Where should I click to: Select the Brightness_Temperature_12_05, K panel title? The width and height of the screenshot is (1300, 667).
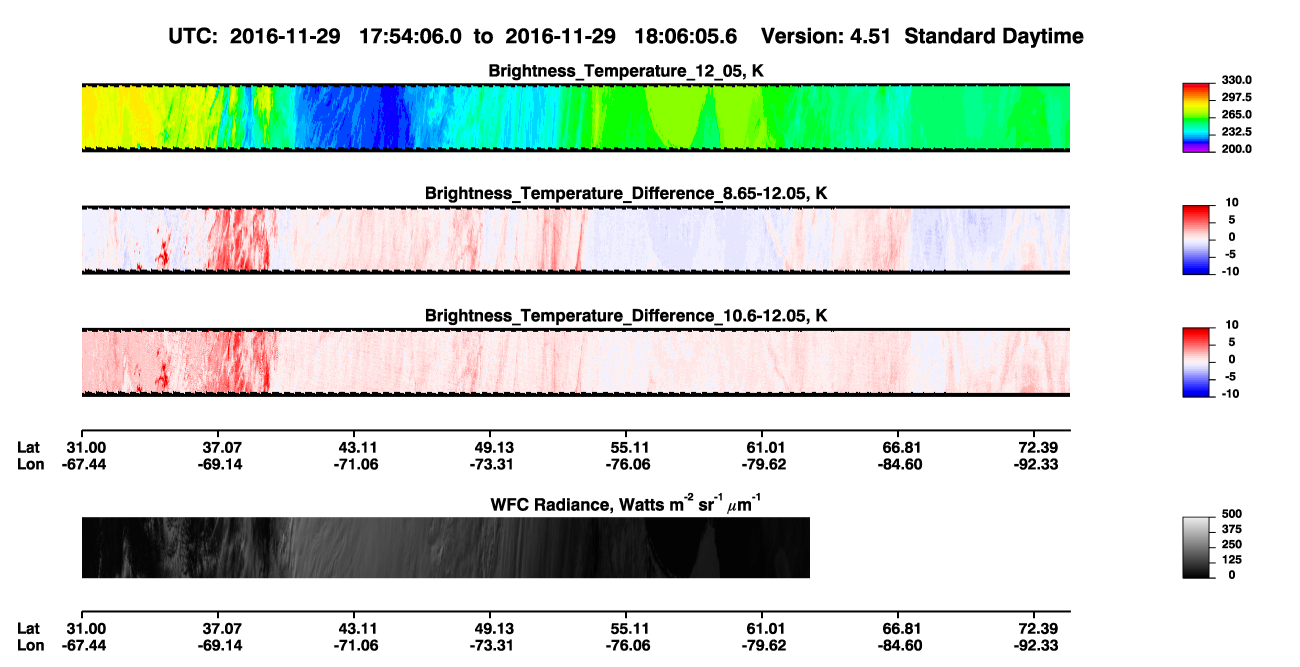click(626, 71)
